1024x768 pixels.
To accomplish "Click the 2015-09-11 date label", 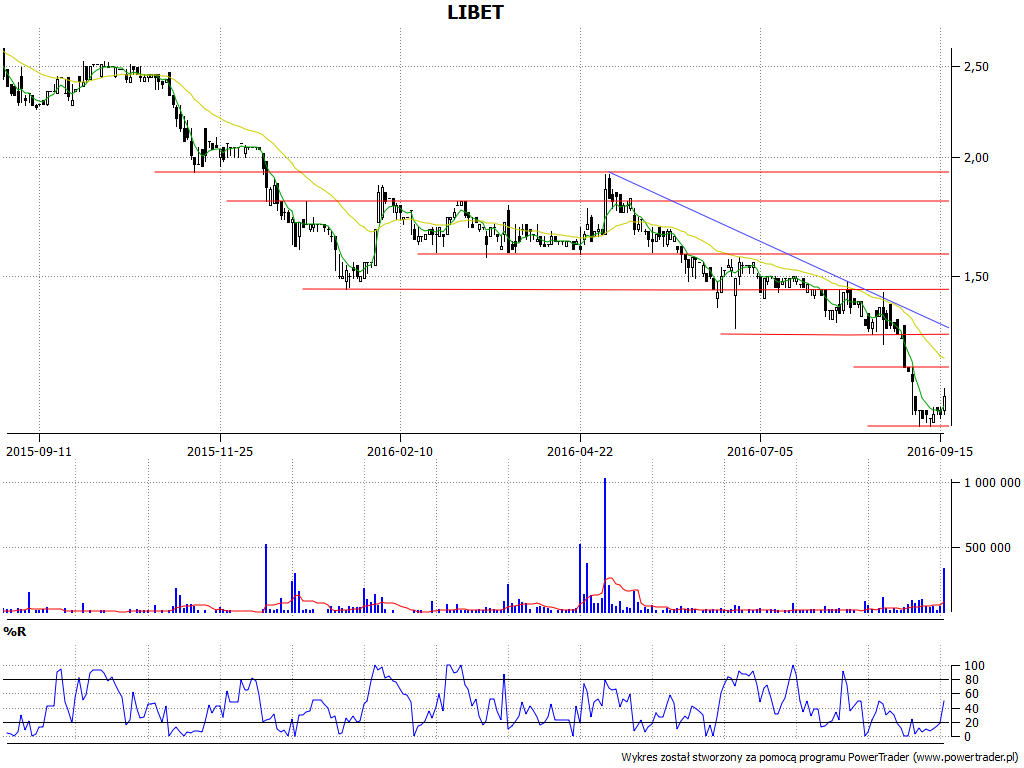I will [39, 451].
